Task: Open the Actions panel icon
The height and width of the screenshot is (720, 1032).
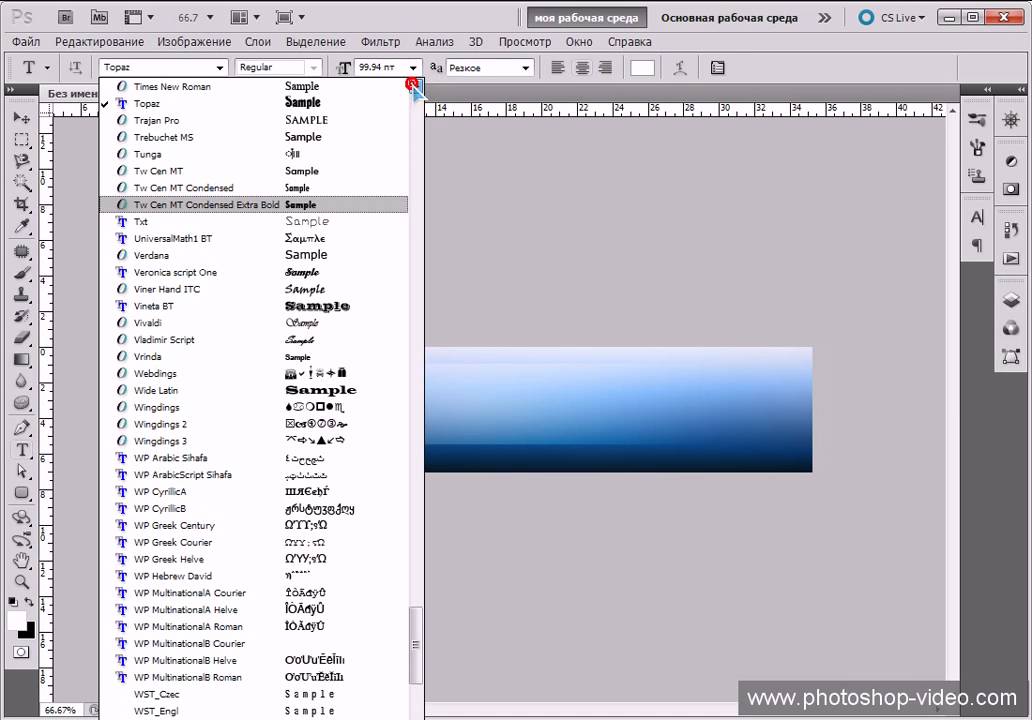Action: (1011, 259)
